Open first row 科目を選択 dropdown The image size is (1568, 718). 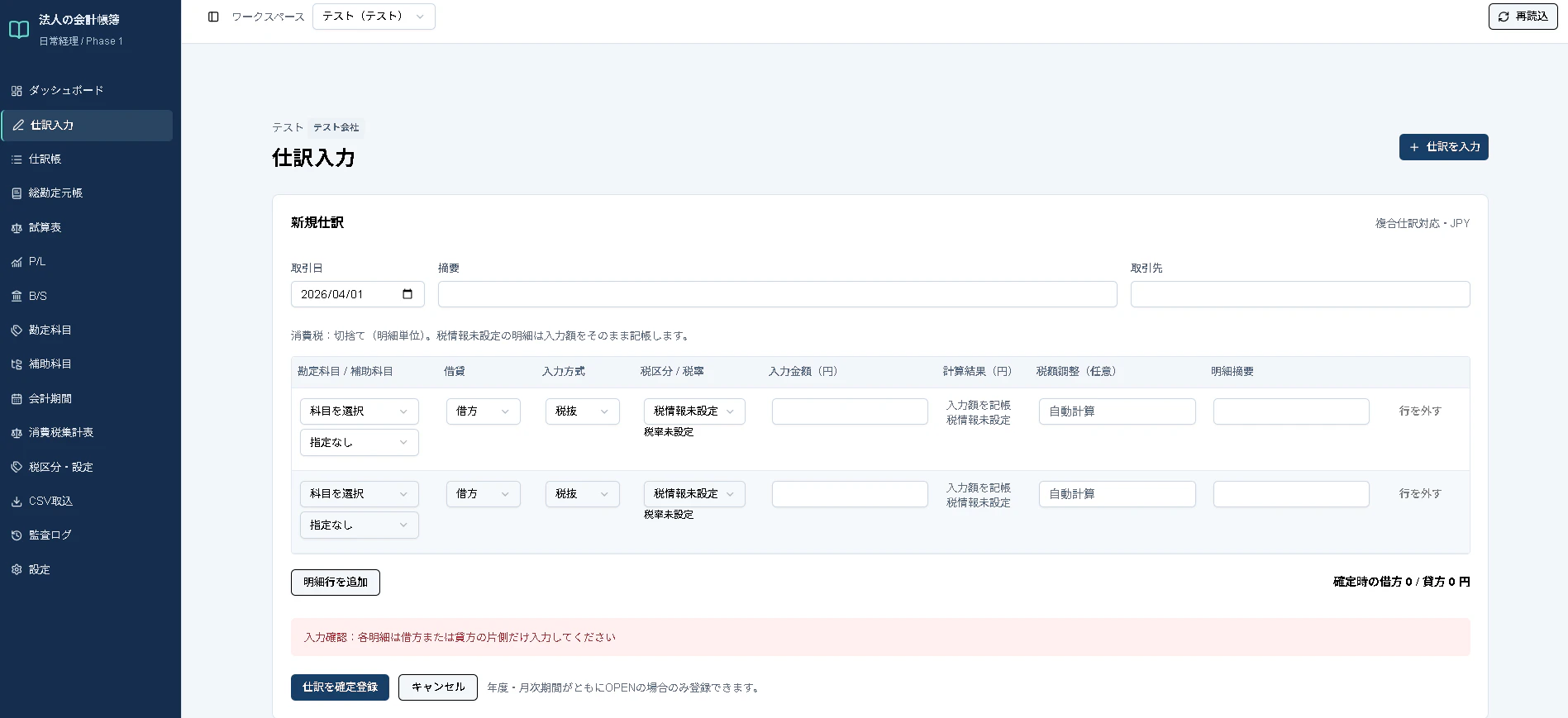point(360,411)
